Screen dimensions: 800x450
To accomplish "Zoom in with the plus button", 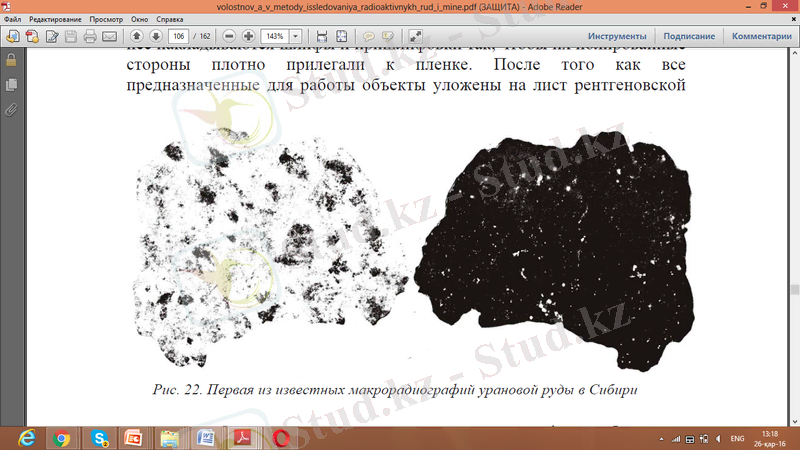I will [x=248, y=36].
